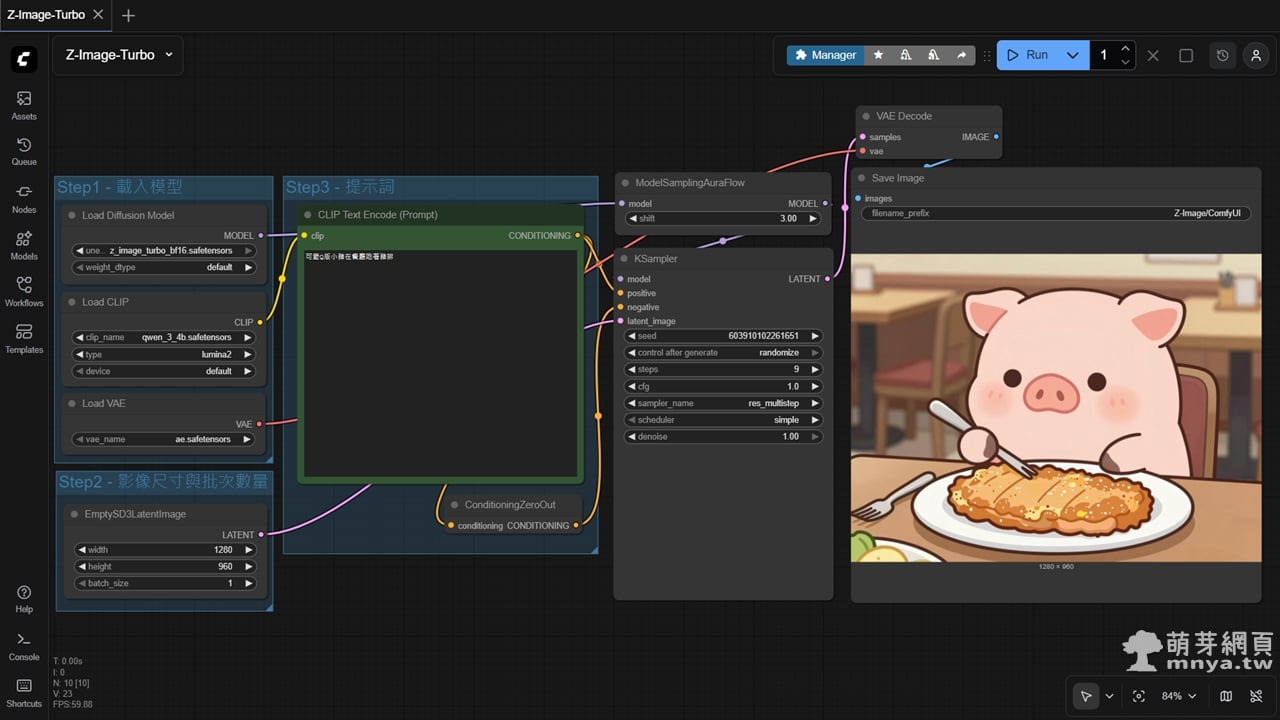Open the Models sidebar panel
The width and height of the screenshot is (1280, 720).
coord(24,245)
